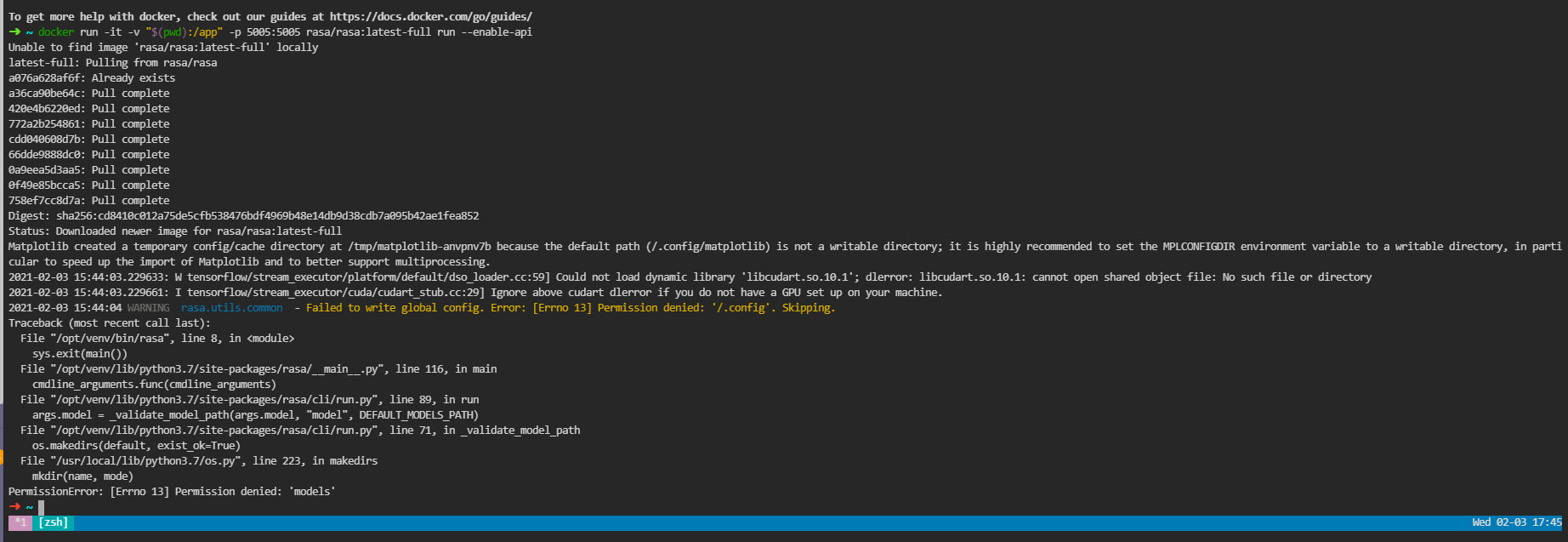Screen dimensions: 1568x542
Task: Click the '420e4b6220ed: Pull complete' line
Action: tap(89, 108)
